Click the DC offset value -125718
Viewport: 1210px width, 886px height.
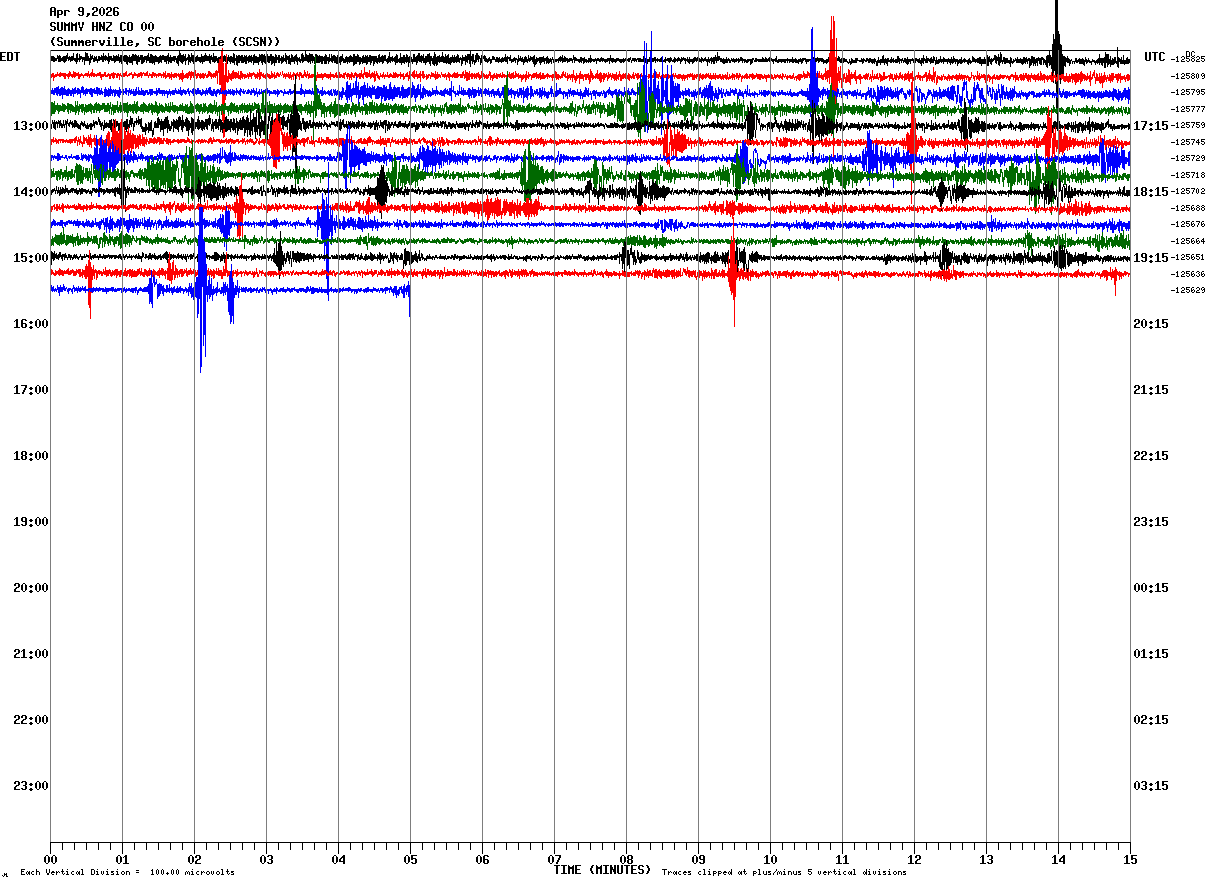(x=1188, y=175)
